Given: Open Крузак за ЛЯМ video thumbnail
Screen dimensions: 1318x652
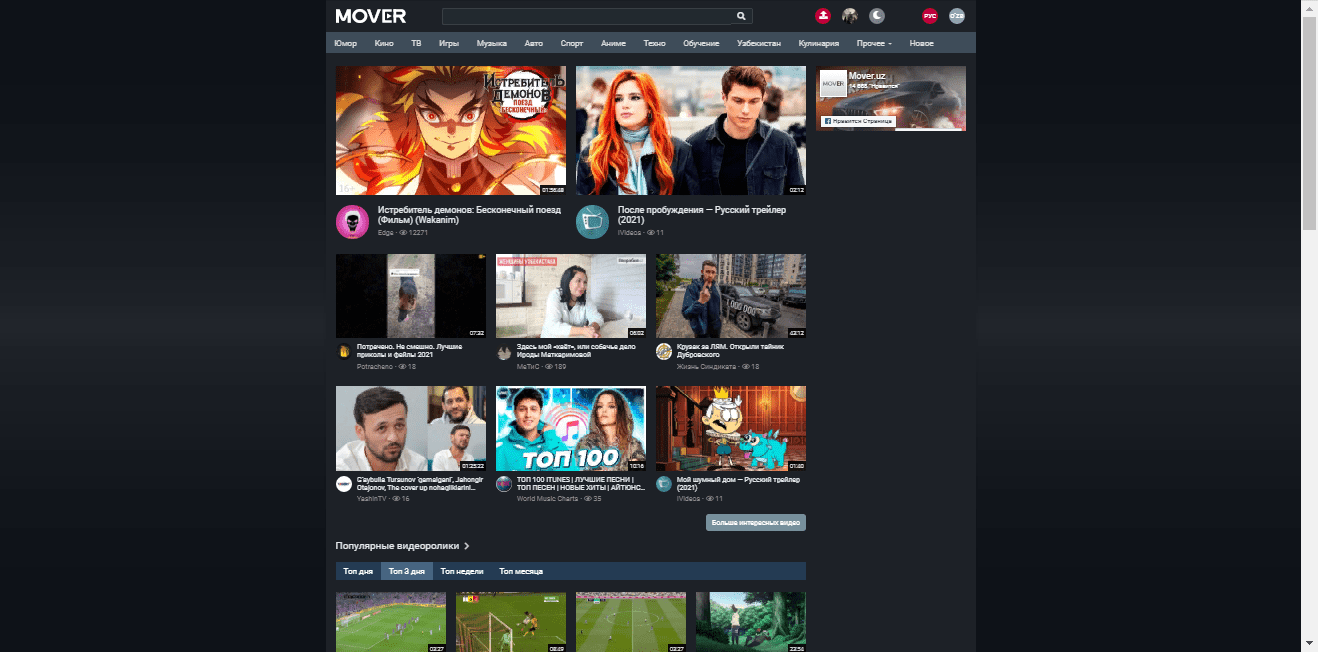Looking at the screenshot, I should pos(731,296).
